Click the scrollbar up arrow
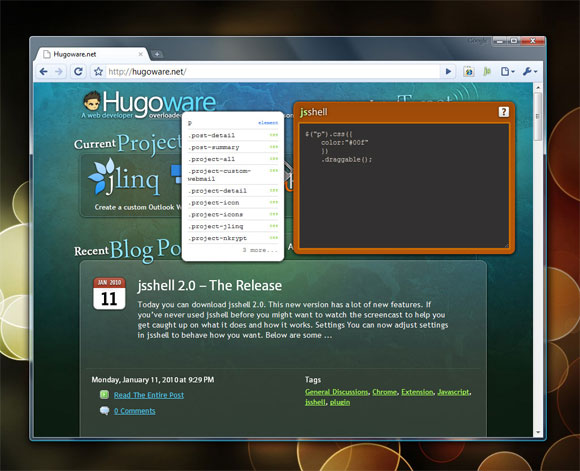Image resolution: width=580 pixels, height=471 pixels. coord(538,88)
